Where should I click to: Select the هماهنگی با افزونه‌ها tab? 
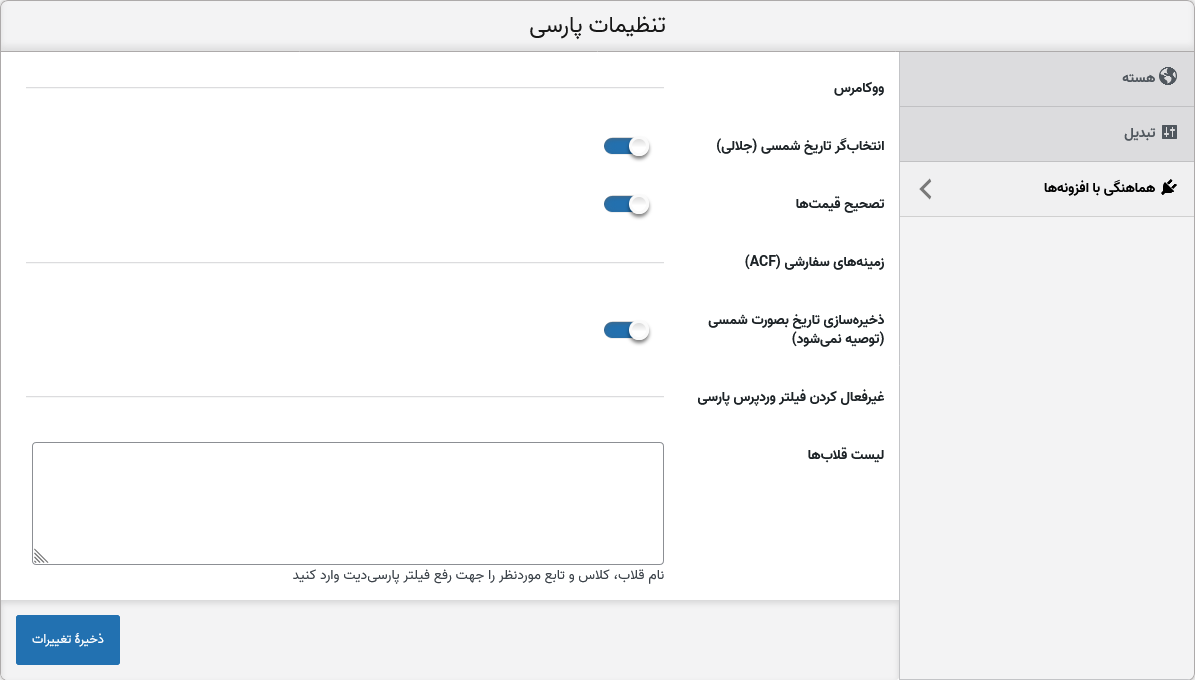(x=1047, y=189)
